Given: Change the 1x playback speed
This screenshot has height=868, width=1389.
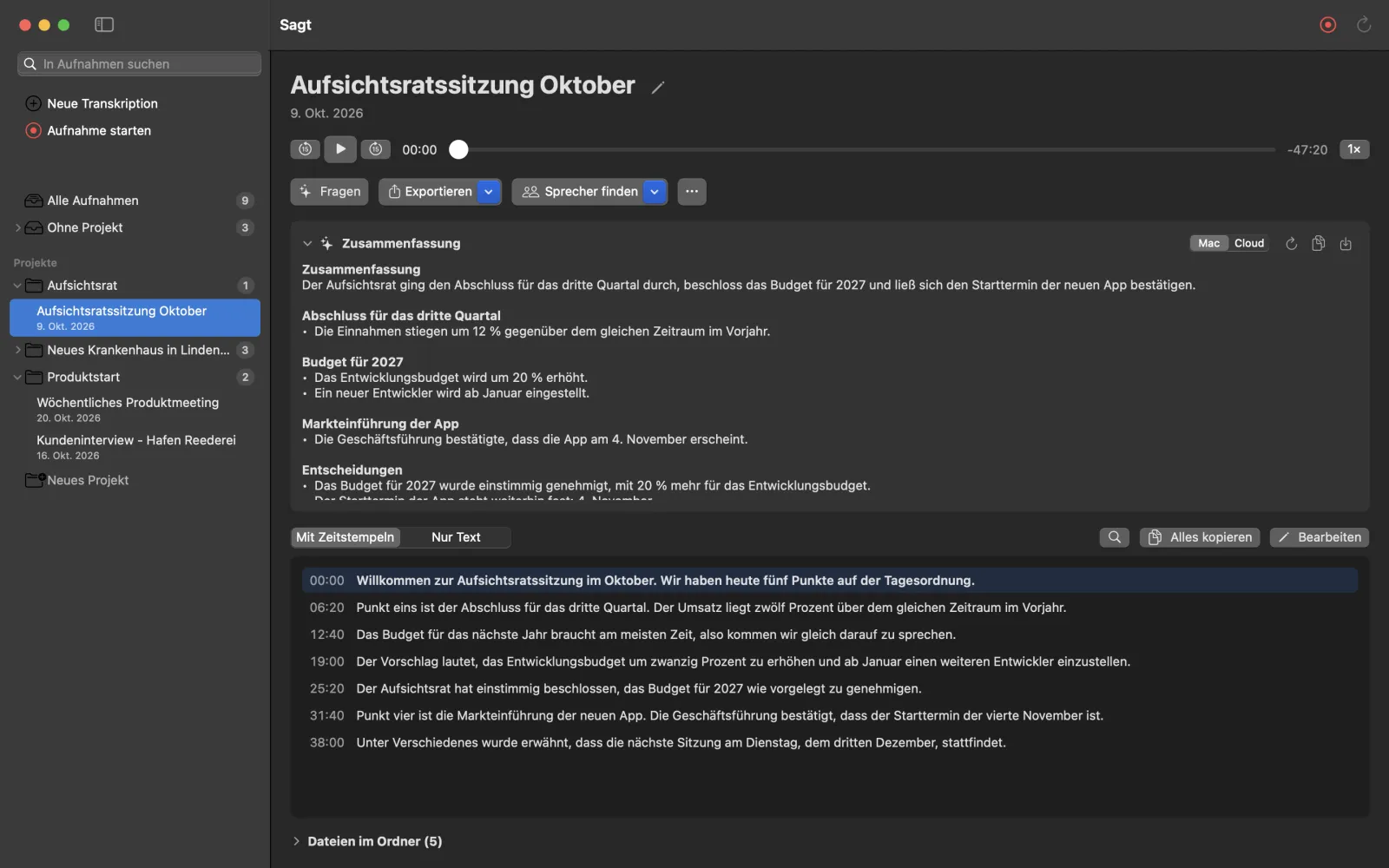Looking at the screenshot, I should (1354, 149).
